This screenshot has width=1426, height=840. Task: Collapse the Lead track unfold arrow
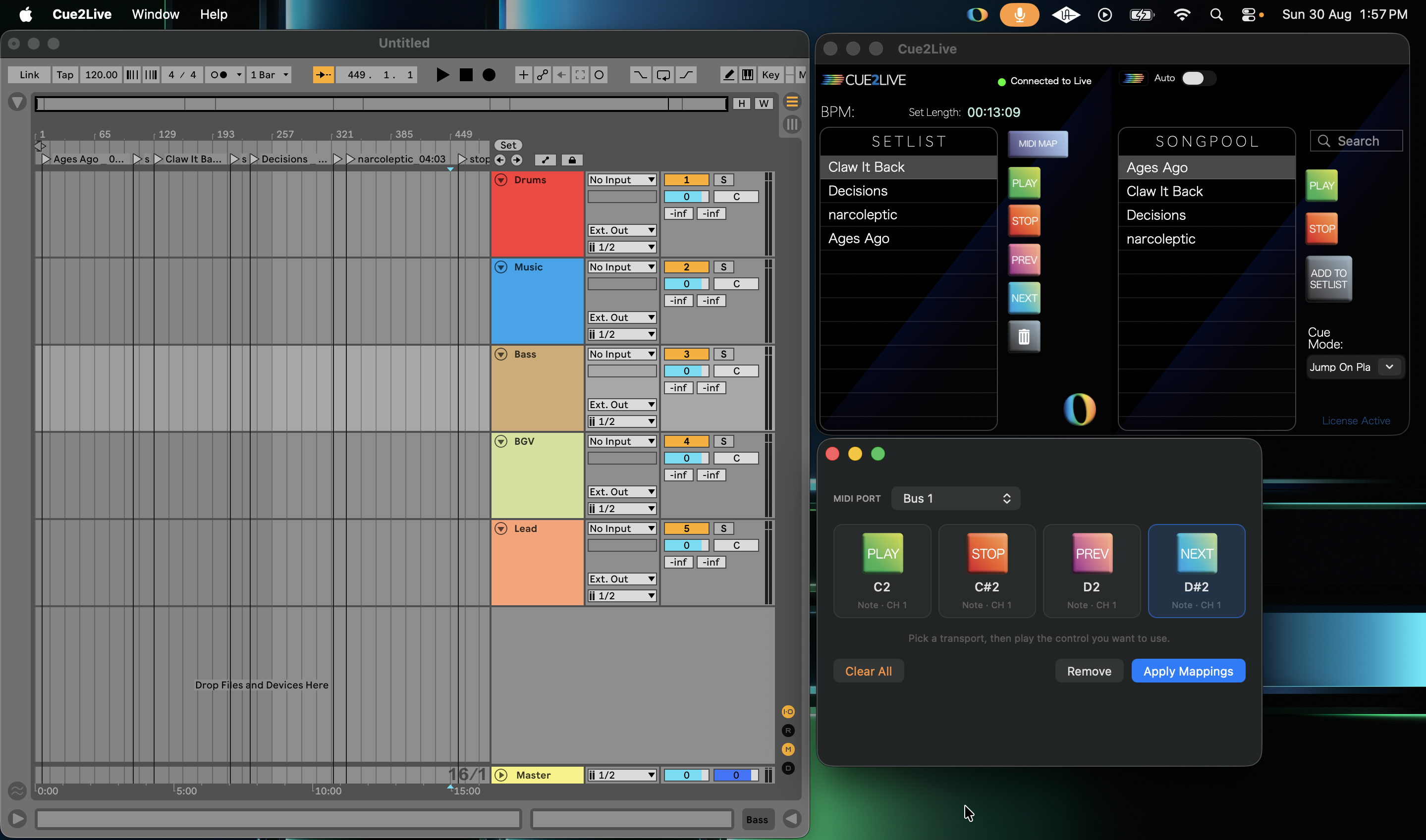click(x=501, y=528)
